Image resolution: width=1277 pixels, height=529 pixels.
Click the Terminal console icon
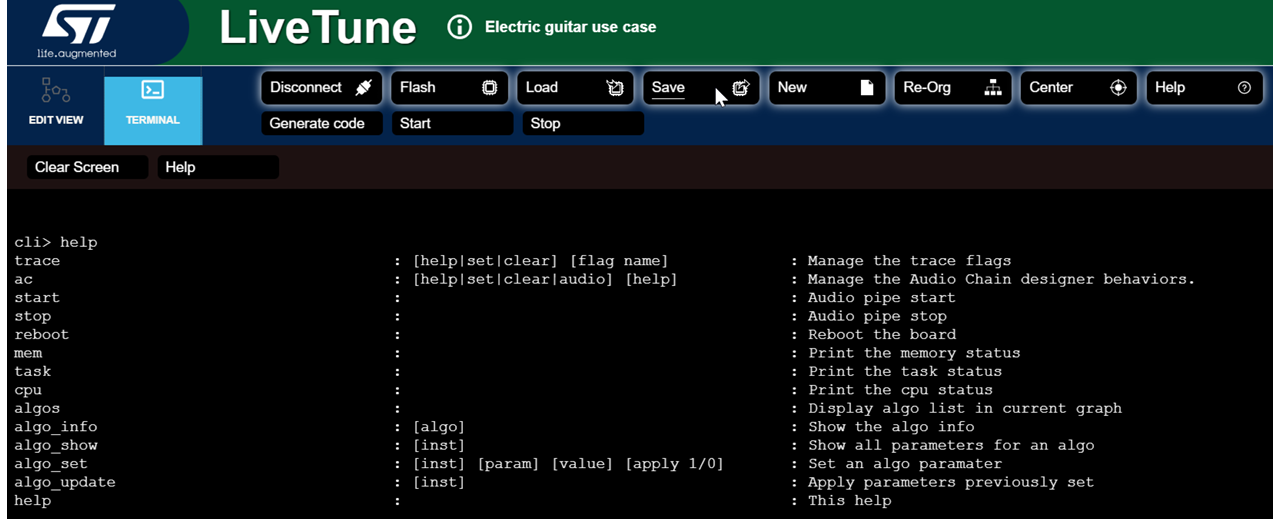tap(153, 91)
